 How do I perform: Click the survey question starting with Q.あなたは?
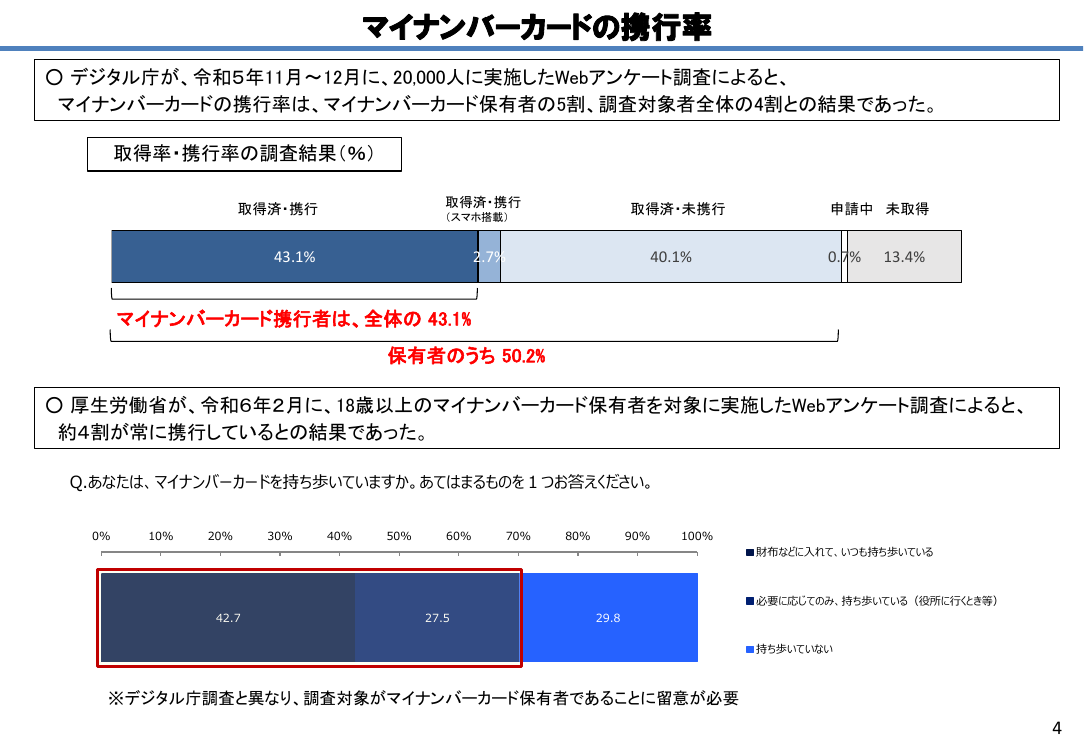pos(361,482)
